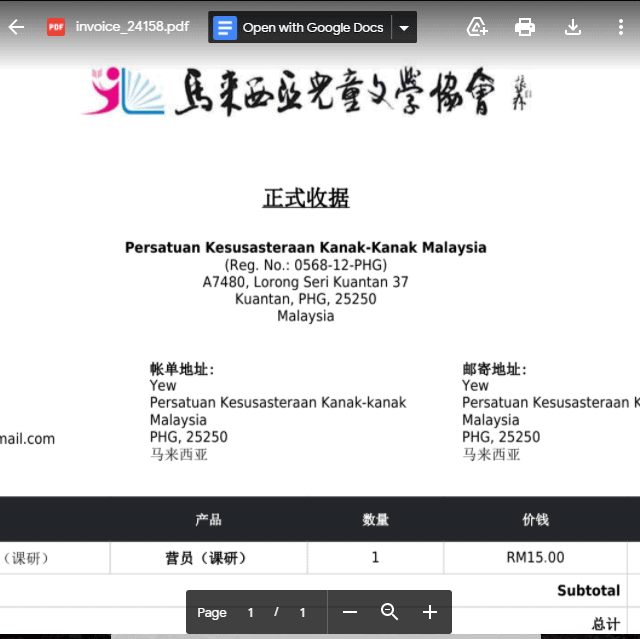Zoom in with the plus icon
Screen dimensions: 640x639
(x=430, y=612)
